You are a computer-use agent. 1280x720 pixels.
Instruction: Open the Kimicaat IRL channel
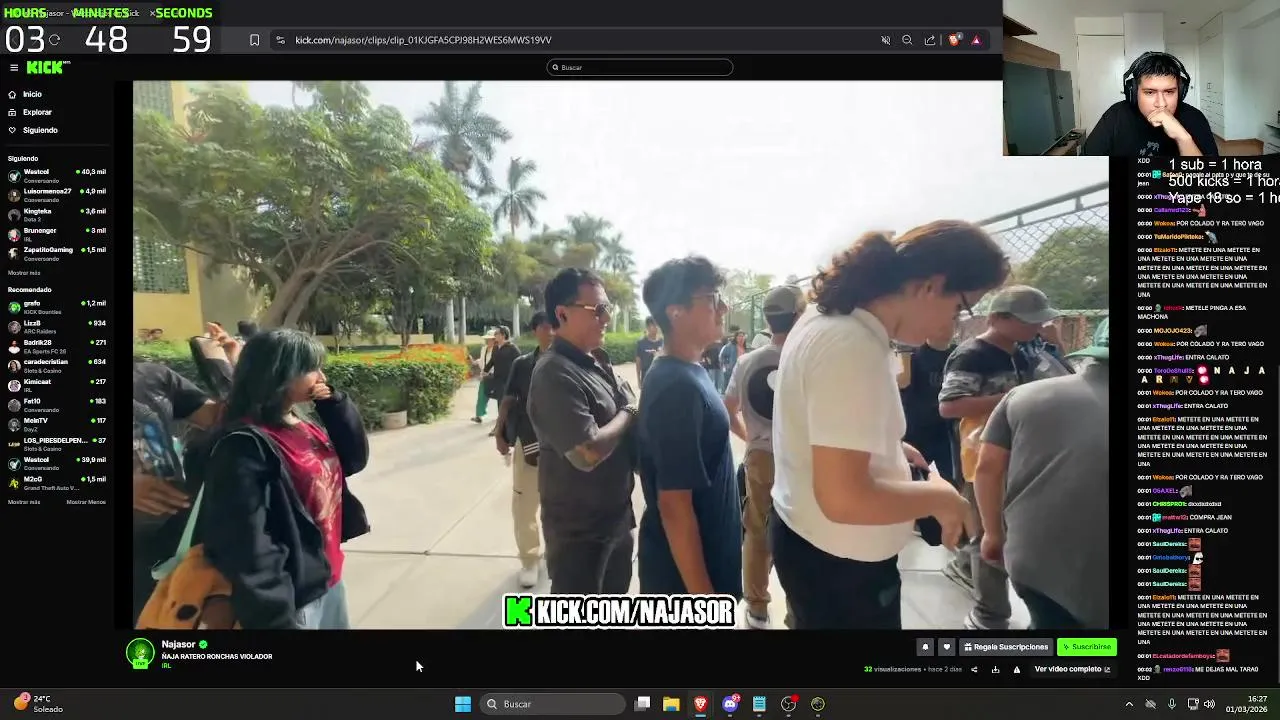57,385
